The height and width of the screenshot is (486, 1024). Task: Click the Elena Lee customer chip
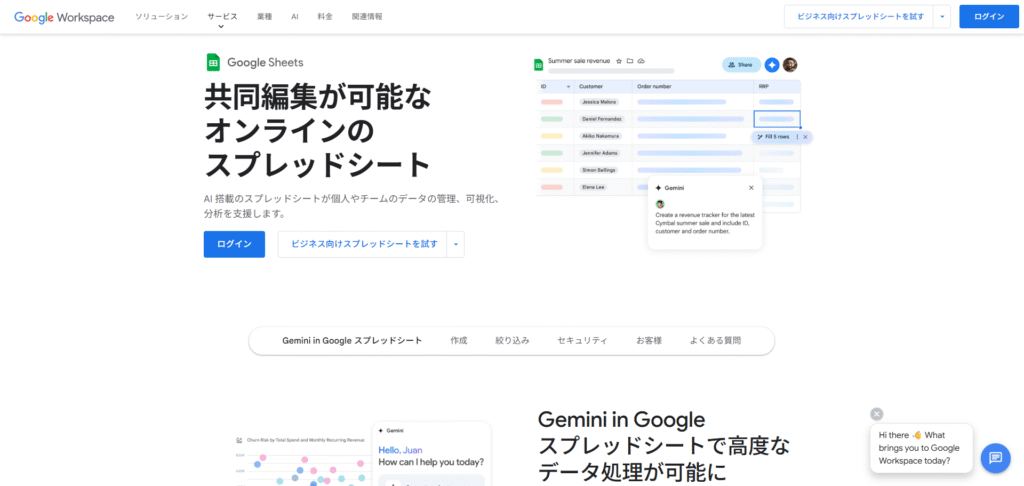593,187
